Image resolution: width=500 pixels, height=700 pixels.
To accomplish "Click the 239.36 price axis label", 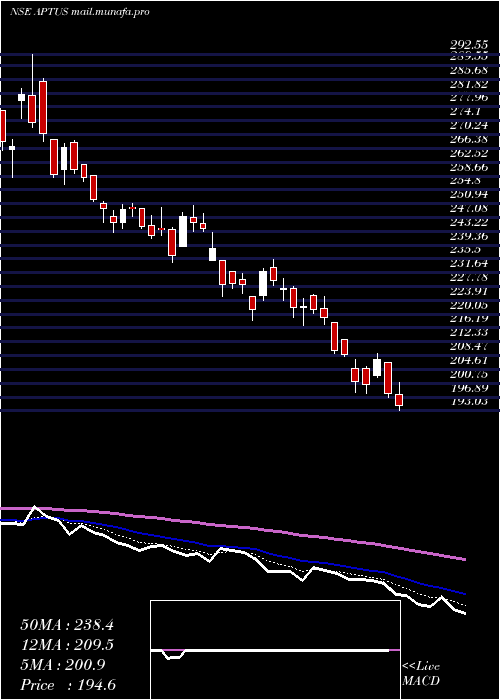I will [469, 236].
